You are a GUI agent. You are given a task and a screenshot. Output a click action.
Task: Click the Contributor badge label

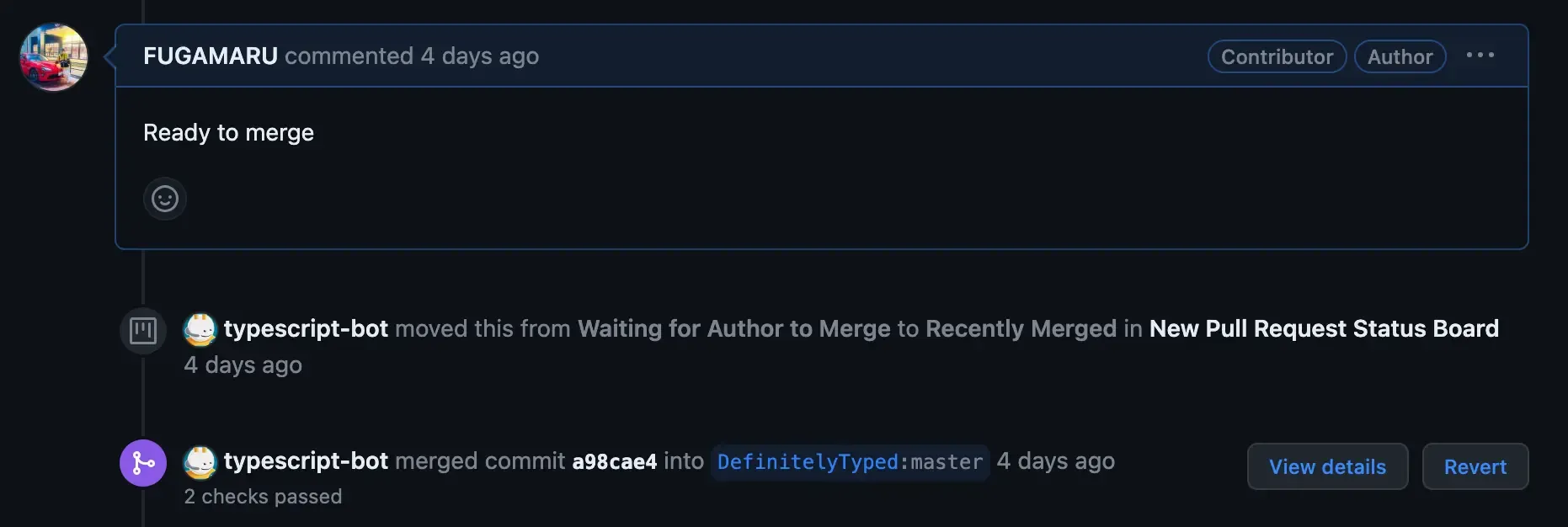[x=1277, y=56]
